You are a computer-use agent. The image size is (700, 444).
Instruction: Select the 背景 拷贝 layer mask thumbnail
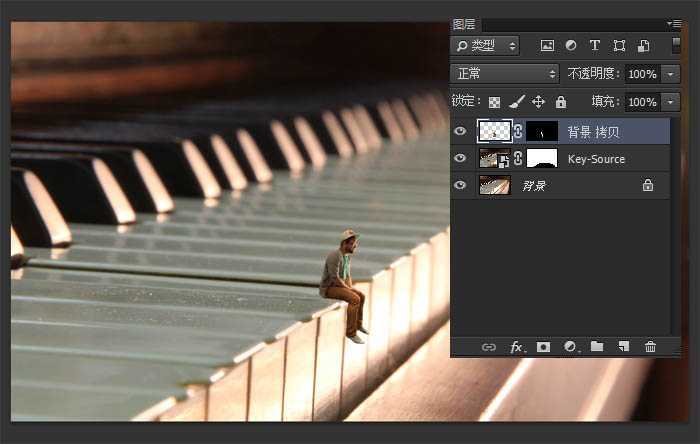pyautogui.click(x=542, y=132)
